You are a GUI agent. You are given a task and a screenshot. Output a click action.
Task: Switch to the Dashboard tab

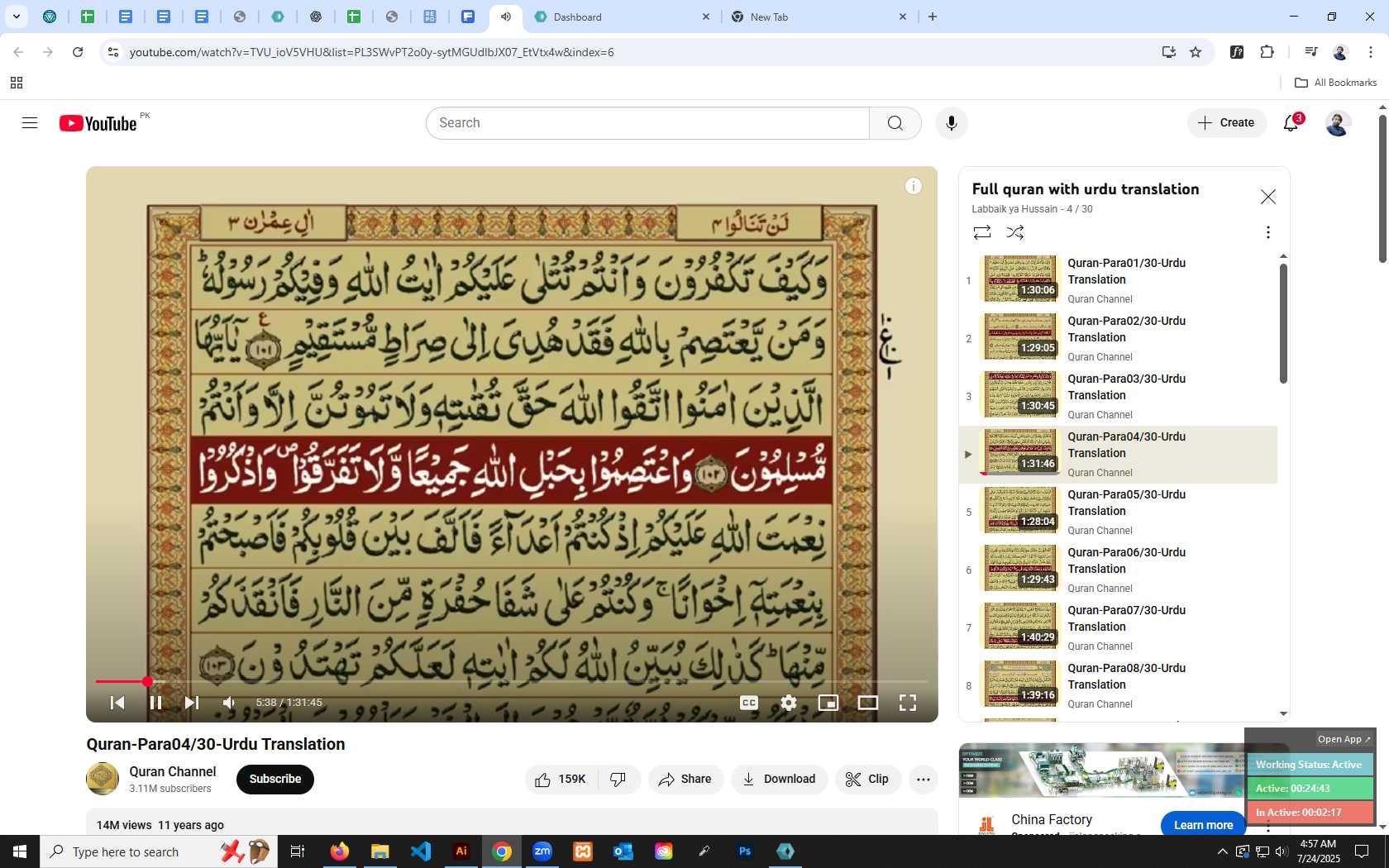(x=621, y=17)
